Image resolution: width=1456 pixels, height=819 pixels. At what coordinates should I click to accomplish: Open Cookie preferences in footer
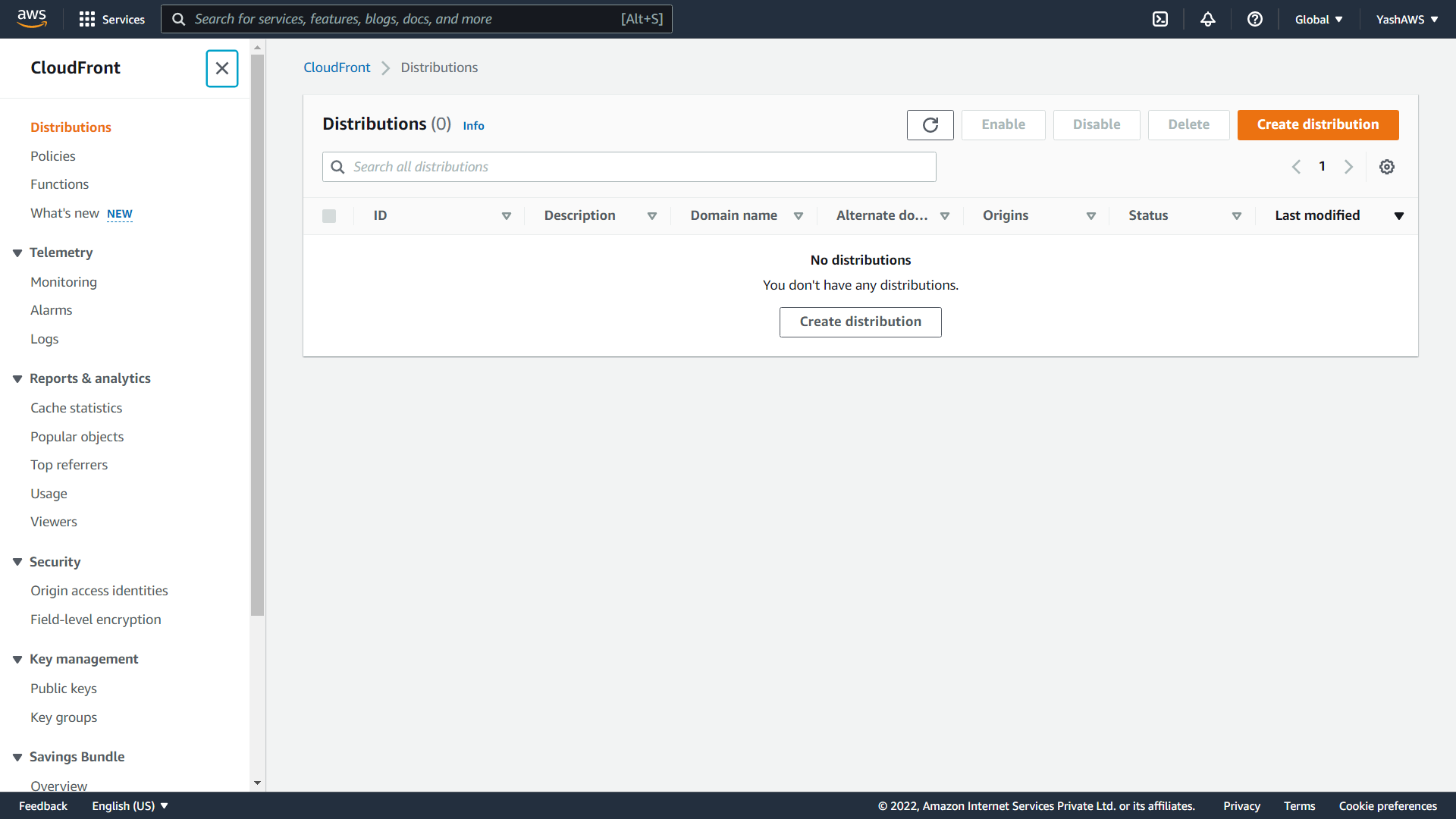[x=1388, y=806]
